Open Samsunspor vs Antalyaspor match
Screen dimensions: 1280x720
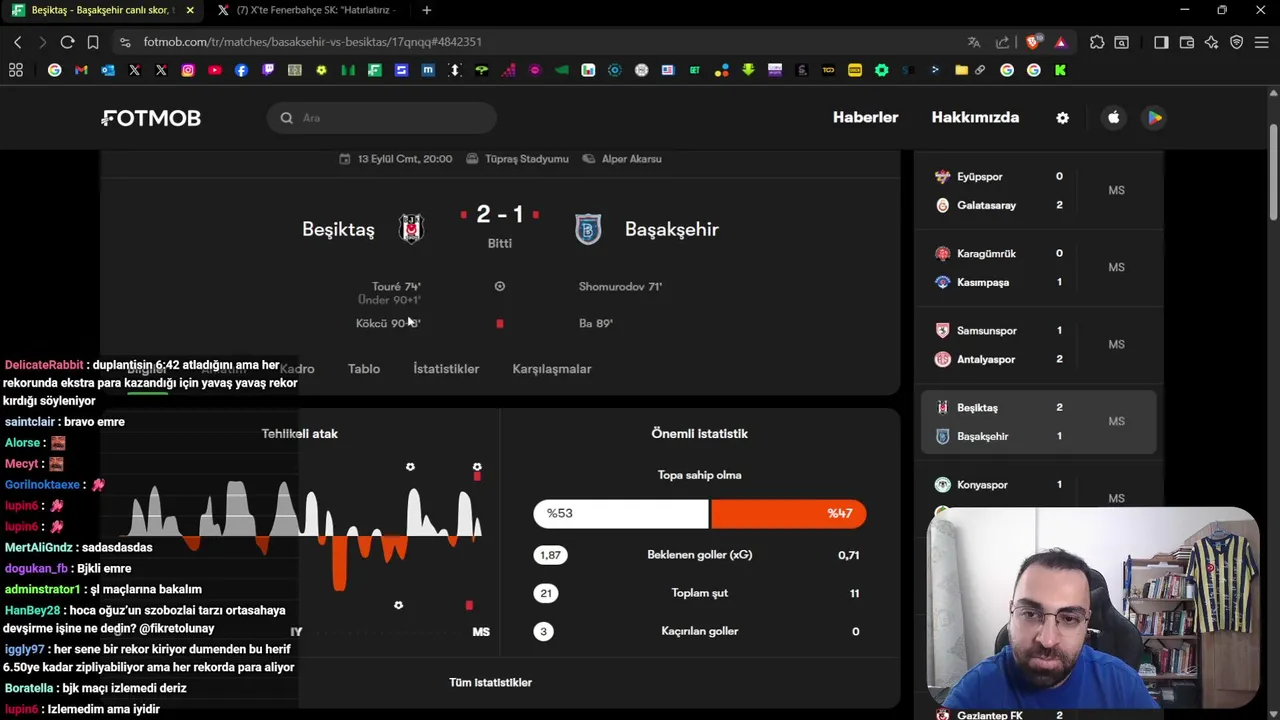coord(1038,344)
